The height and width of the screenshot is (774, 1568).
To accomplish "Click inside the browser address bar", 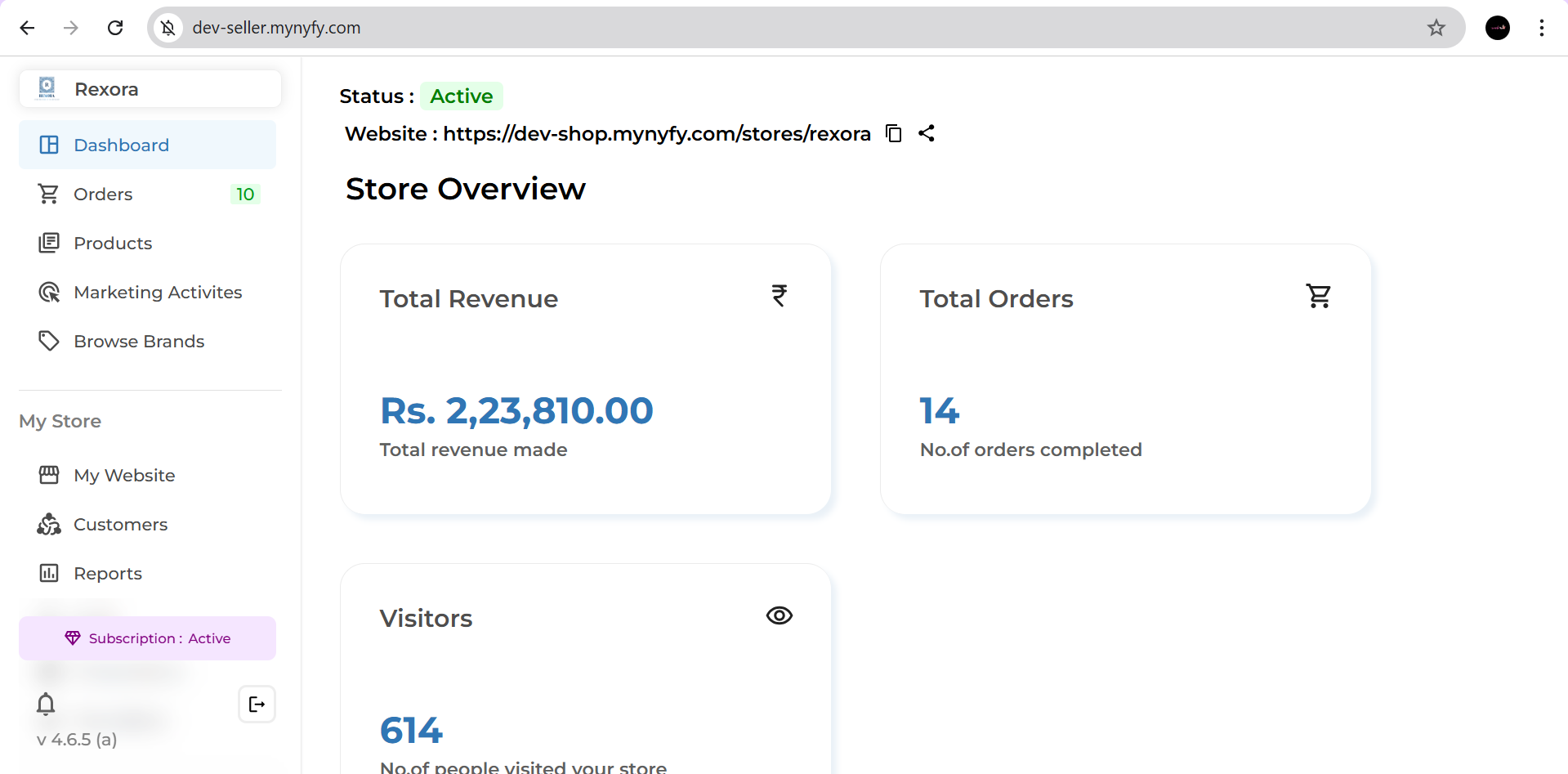I will 490,27.
